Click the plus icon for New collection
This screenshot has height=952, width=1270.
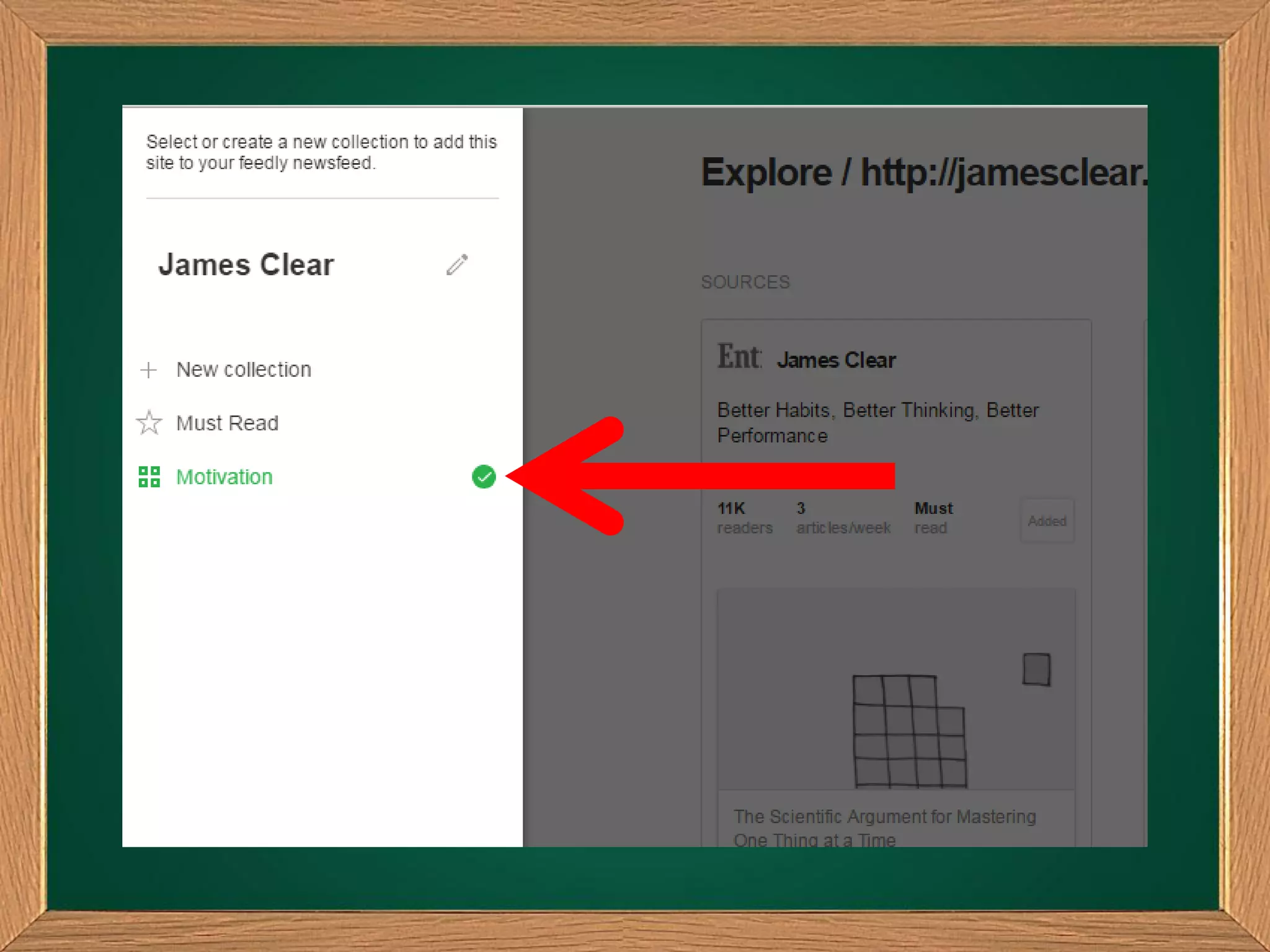tap(149, 370)
